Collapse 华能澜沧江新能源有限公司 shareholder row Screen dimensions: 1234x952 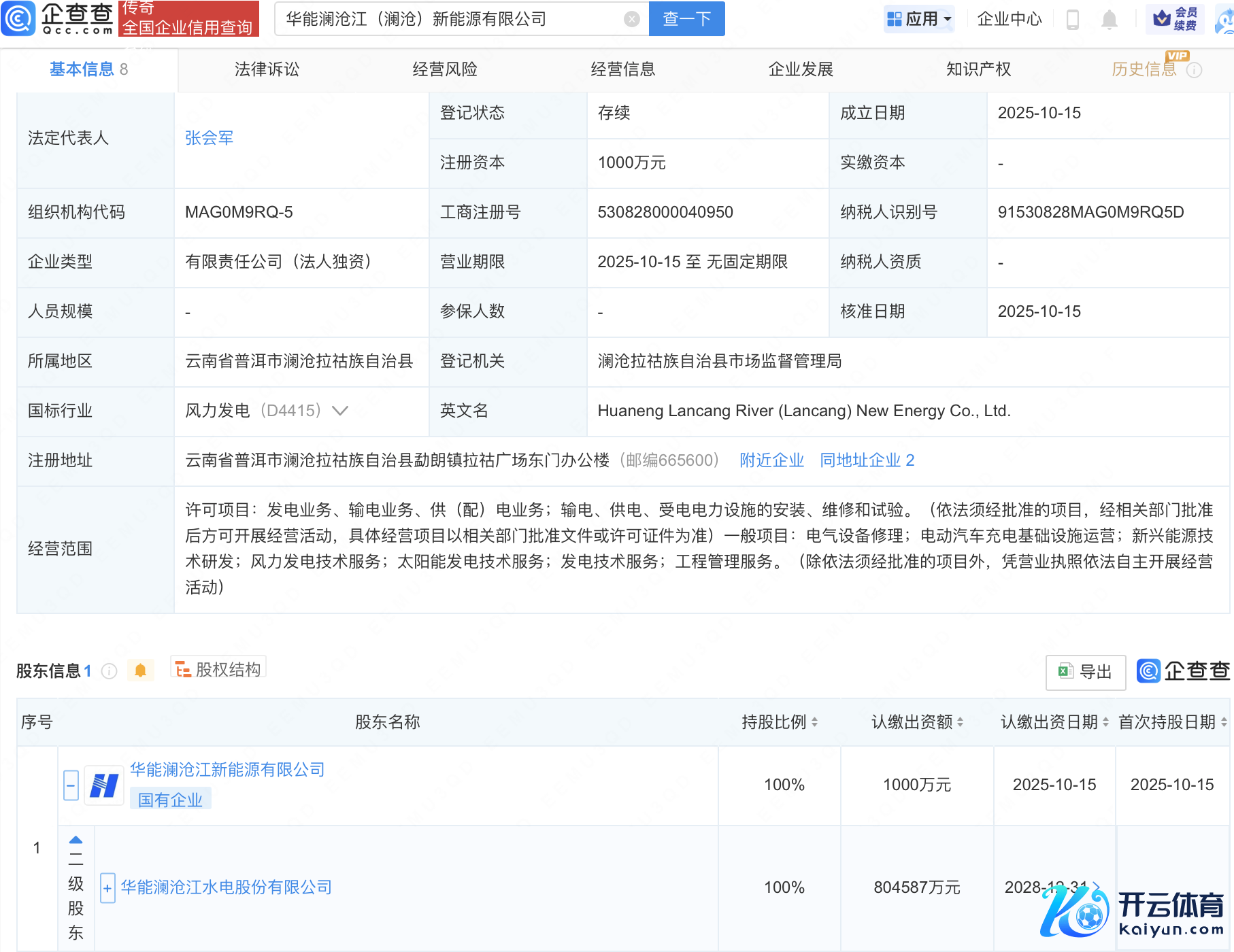pos(71,786)
